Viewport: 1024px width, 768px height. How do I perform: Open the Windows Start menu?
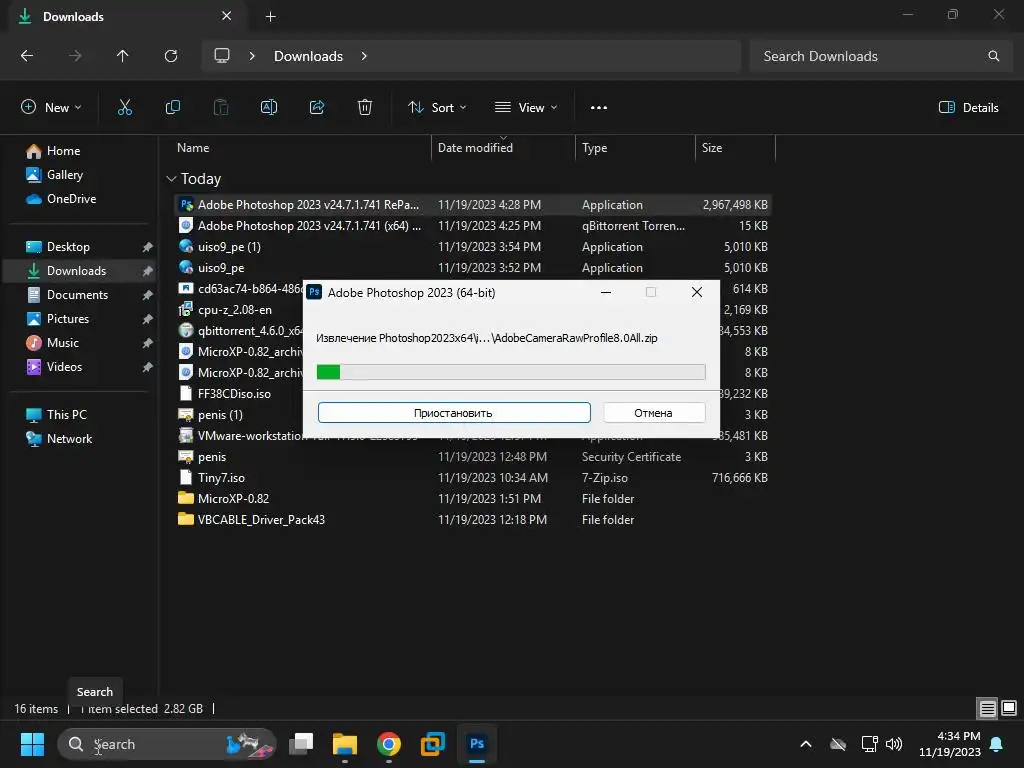pos(32,744)
